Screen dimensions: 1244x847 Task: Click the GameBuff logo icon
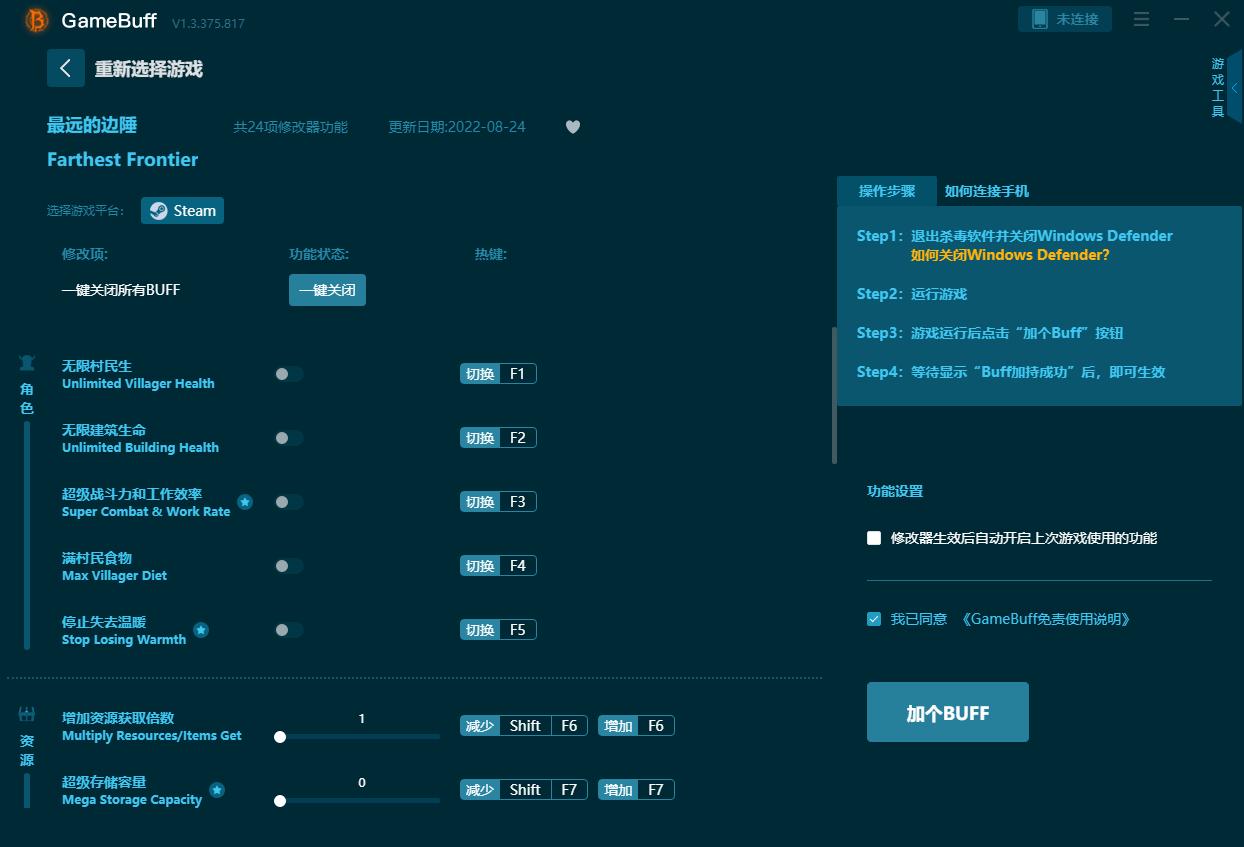point(37,20)
